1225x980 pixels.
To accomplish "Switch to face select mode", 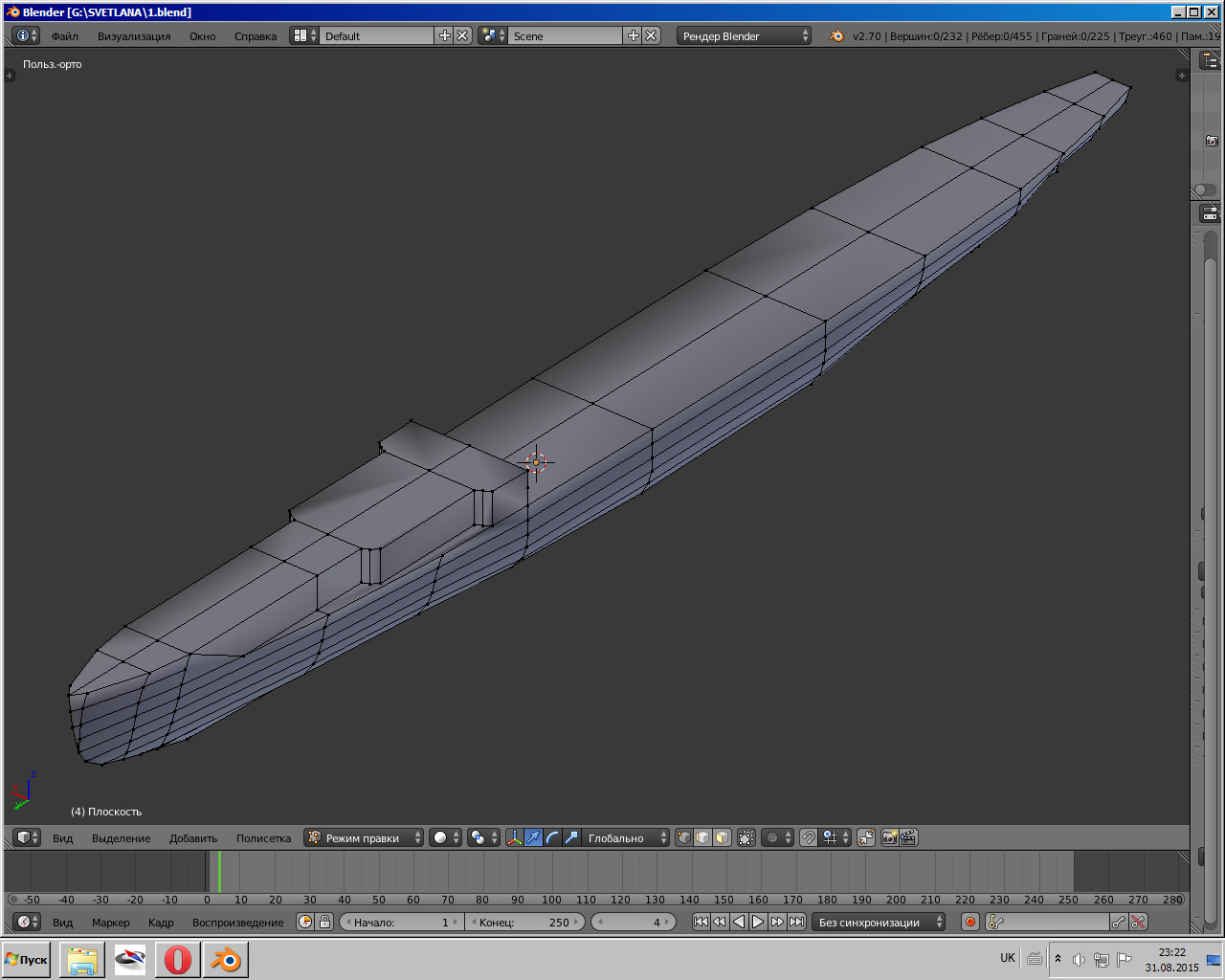I will coord(722,837).
